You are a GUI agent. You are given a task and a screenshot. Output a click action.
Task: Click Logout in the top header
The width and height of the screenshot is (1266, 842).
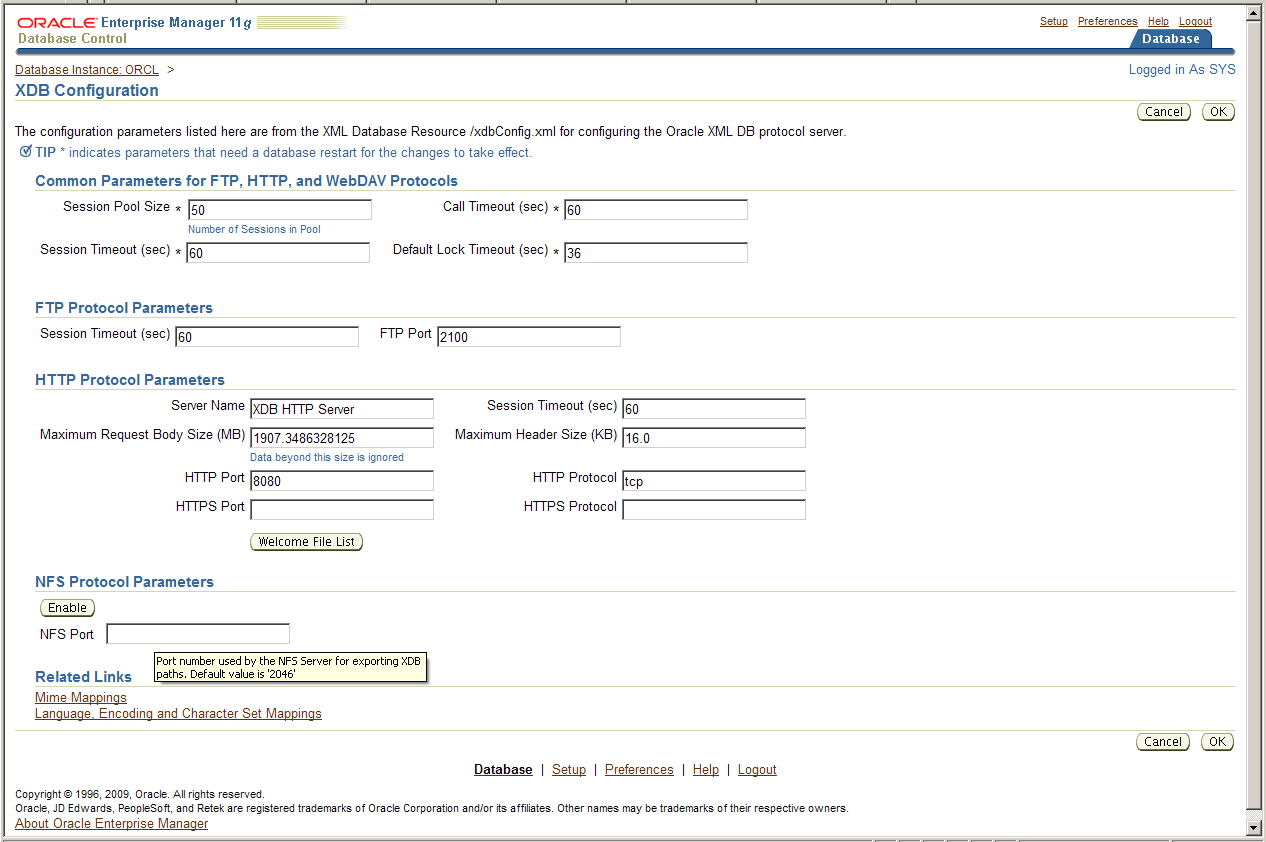pos(1195,21)
